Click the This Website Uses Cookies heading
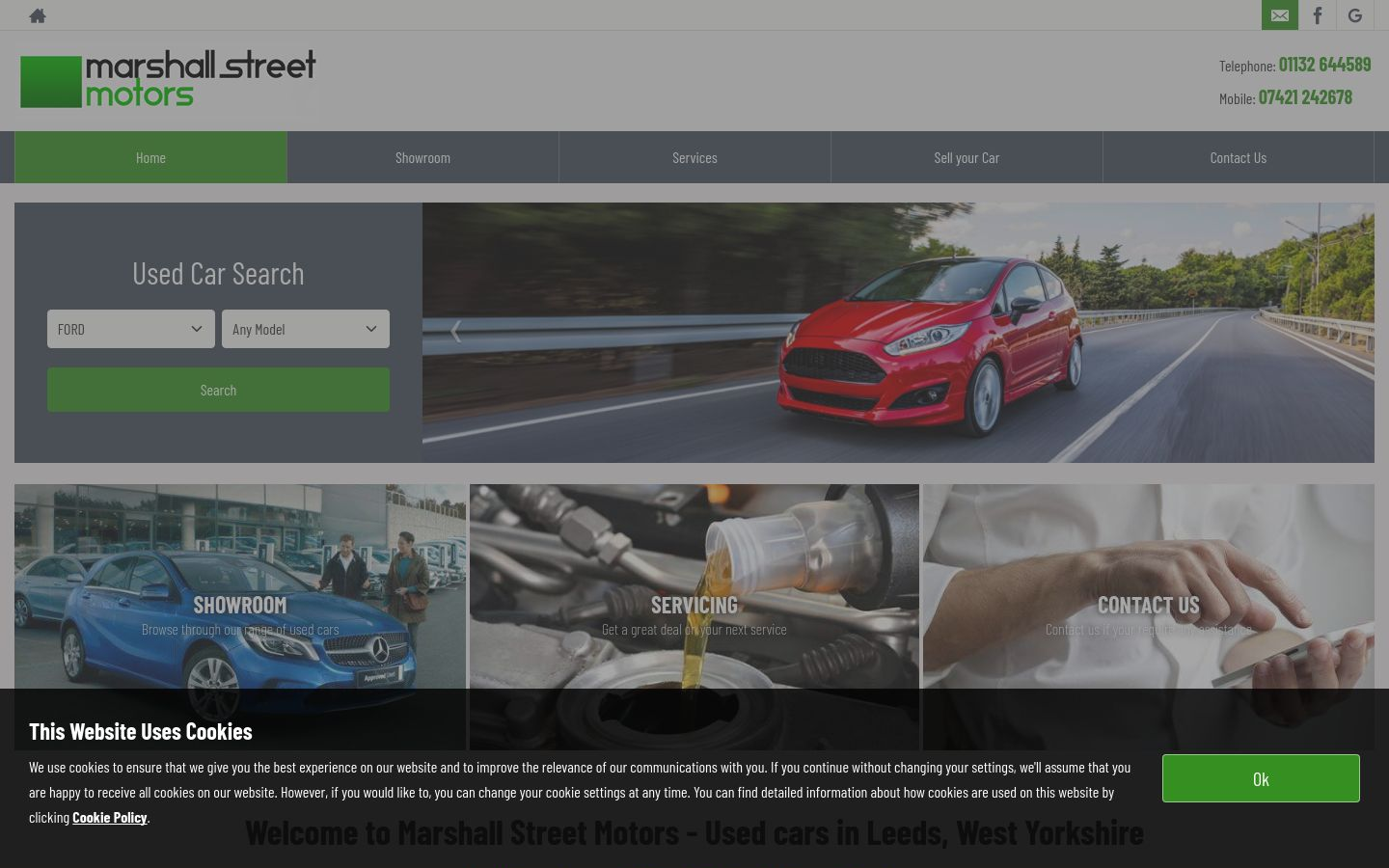 [x=141, y=731]
